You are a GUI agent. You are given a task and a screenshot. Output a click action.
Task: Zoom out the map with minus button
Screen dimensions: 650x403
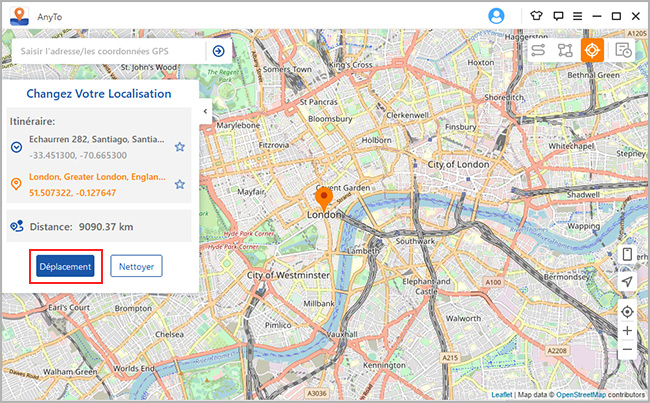[x=627, y=350]
